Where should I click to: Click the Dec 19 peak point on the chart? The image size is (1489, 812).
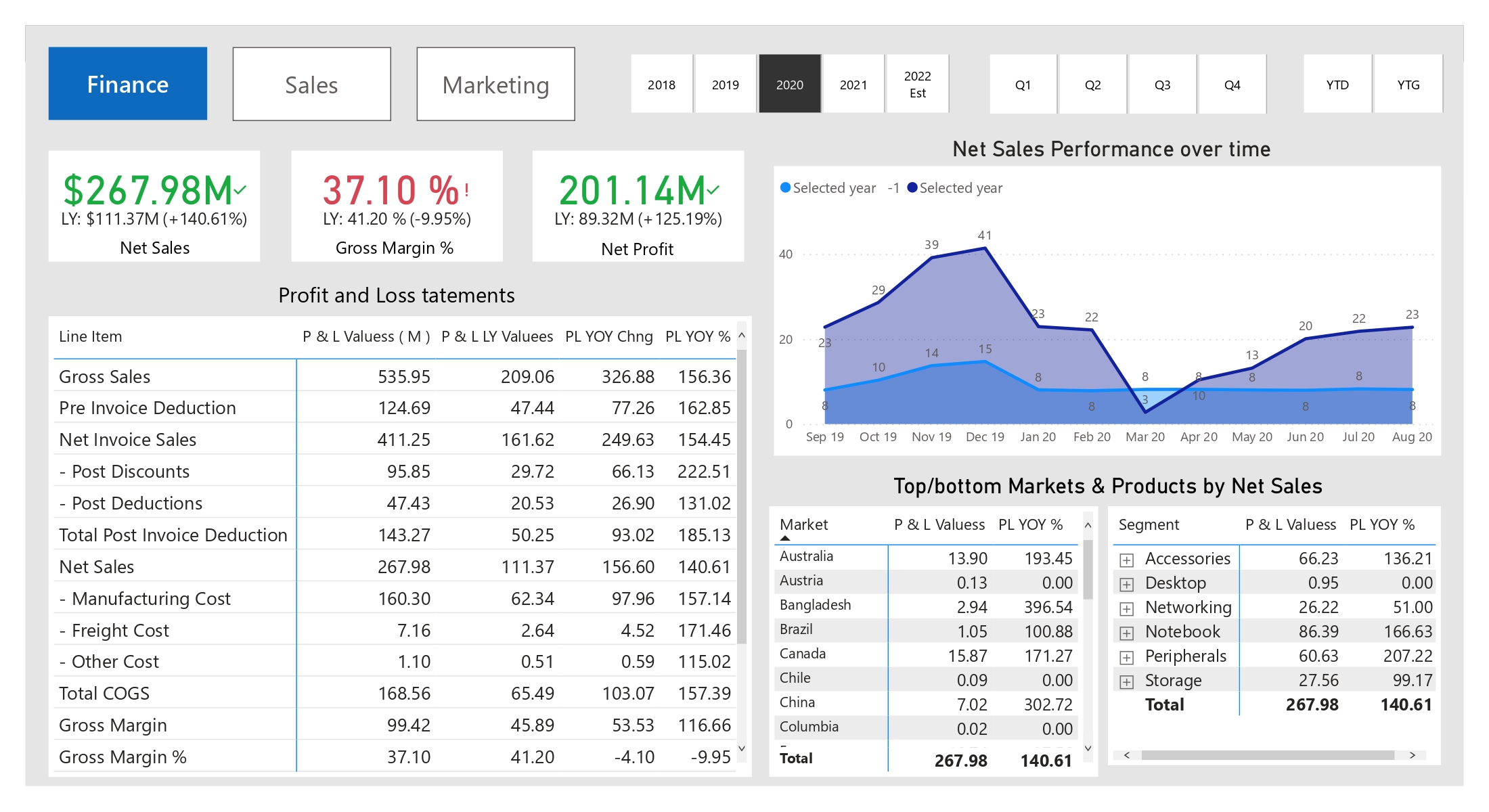click(985, 248)
